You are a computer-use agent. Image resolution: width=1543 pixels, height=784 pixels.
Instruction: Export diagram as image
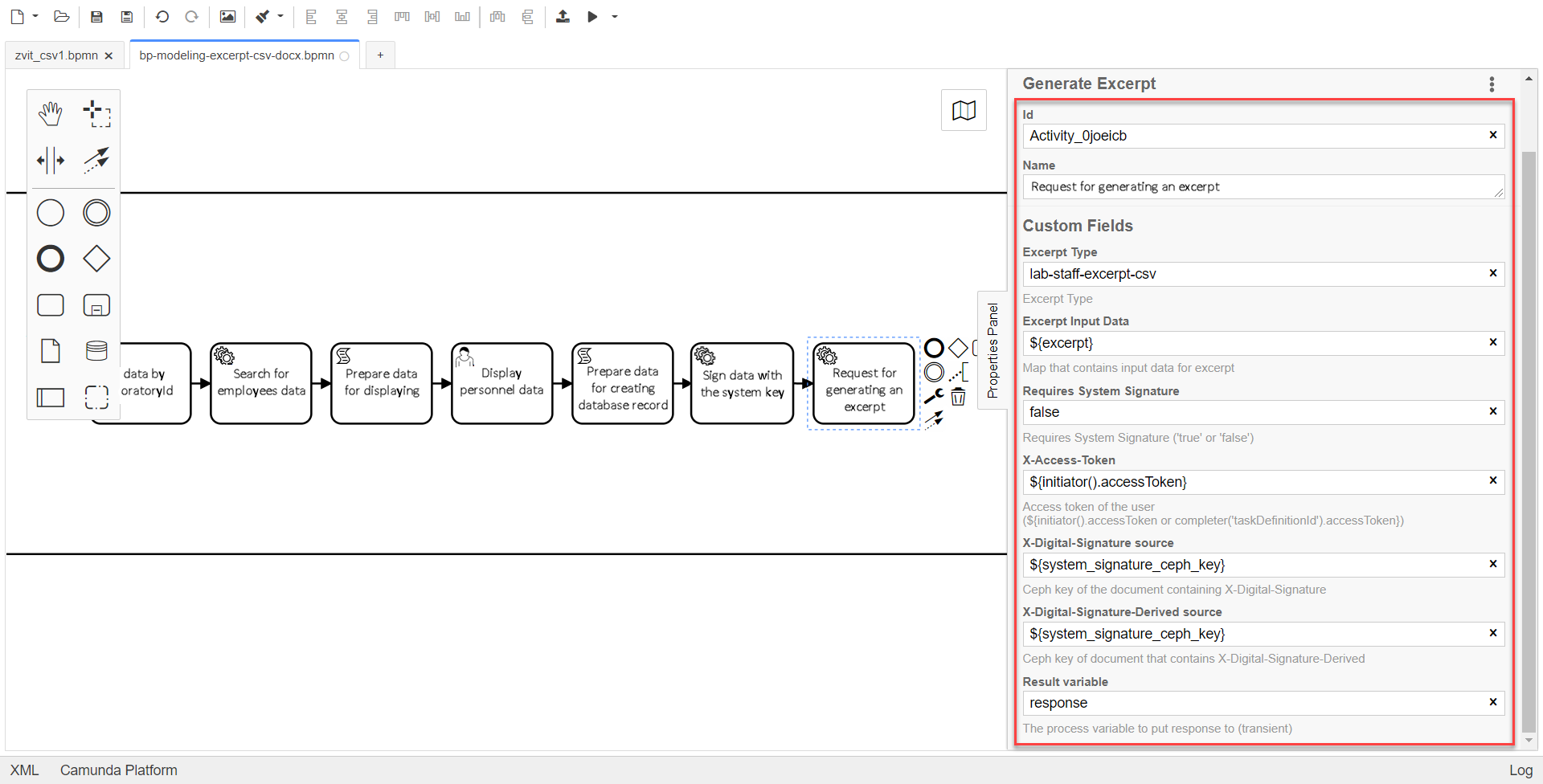(228, 17)
